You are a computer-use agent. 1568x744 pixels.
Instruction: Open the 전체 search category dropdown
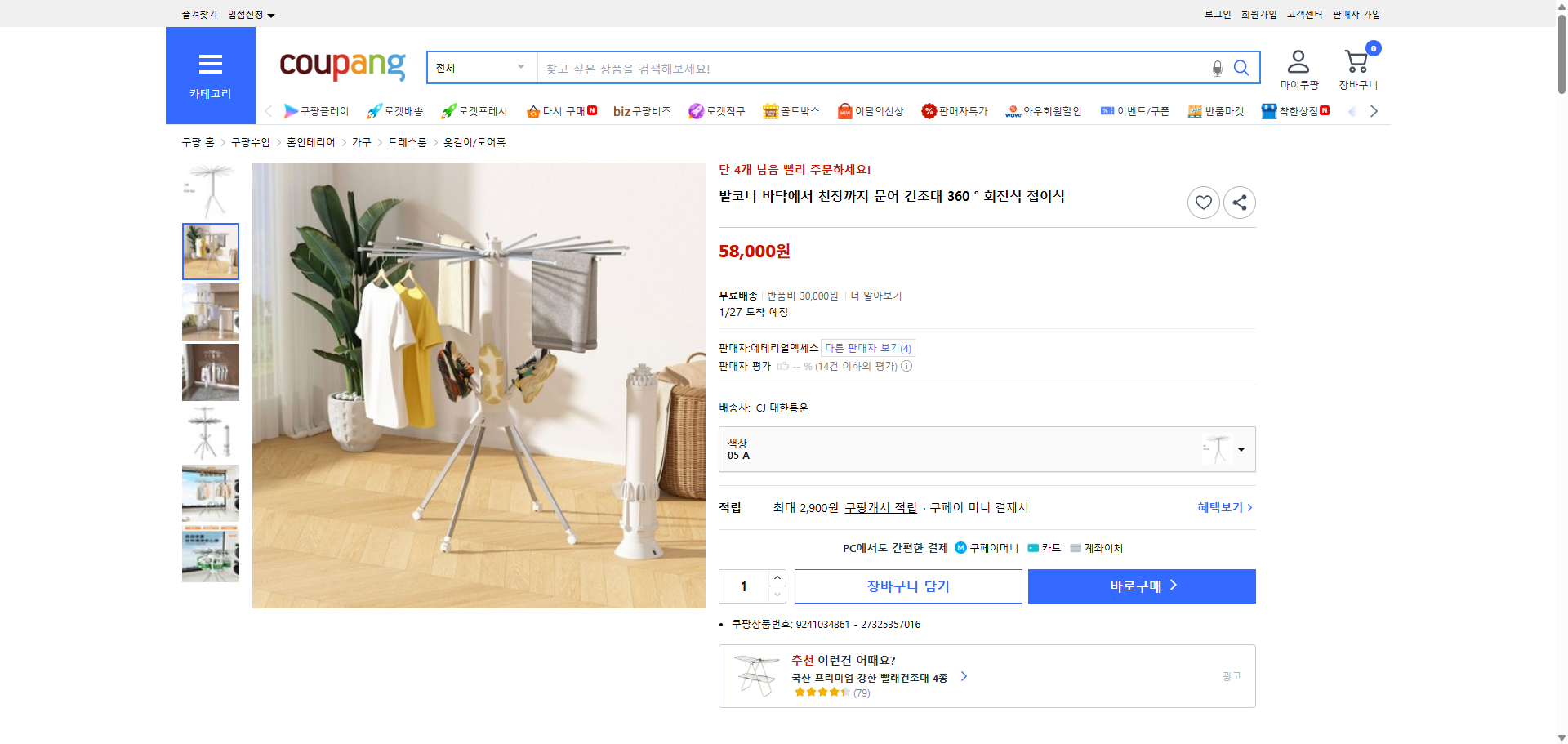point(480,67)
